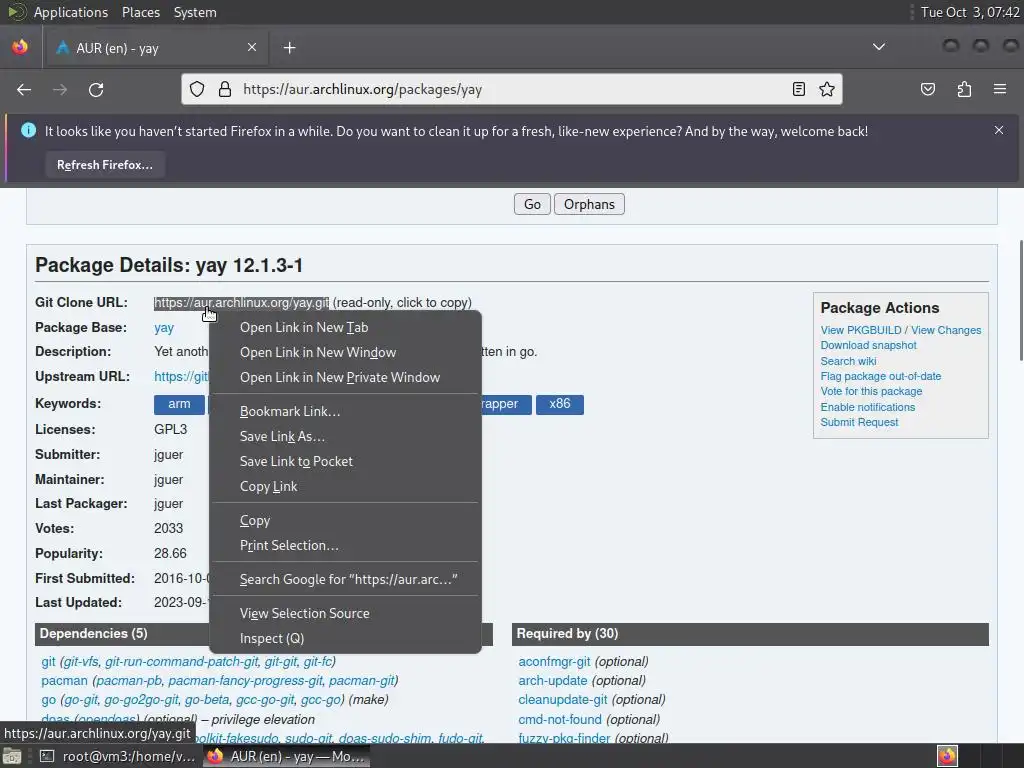Click the git dependency link
1024x768 pixels.
tap(48, 662)
